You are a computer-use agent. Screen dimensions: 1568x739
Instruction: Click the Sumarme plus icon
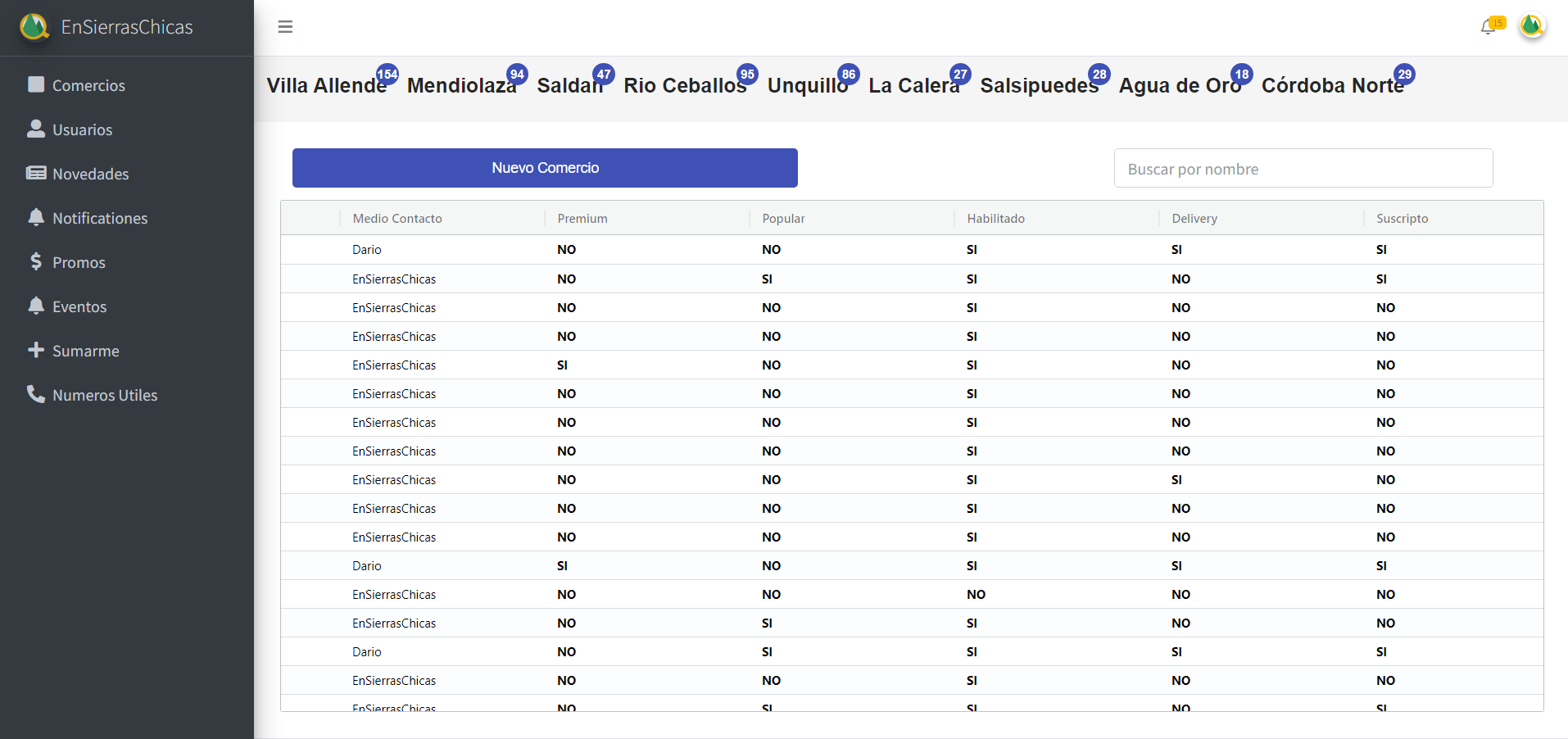point(36,350)
